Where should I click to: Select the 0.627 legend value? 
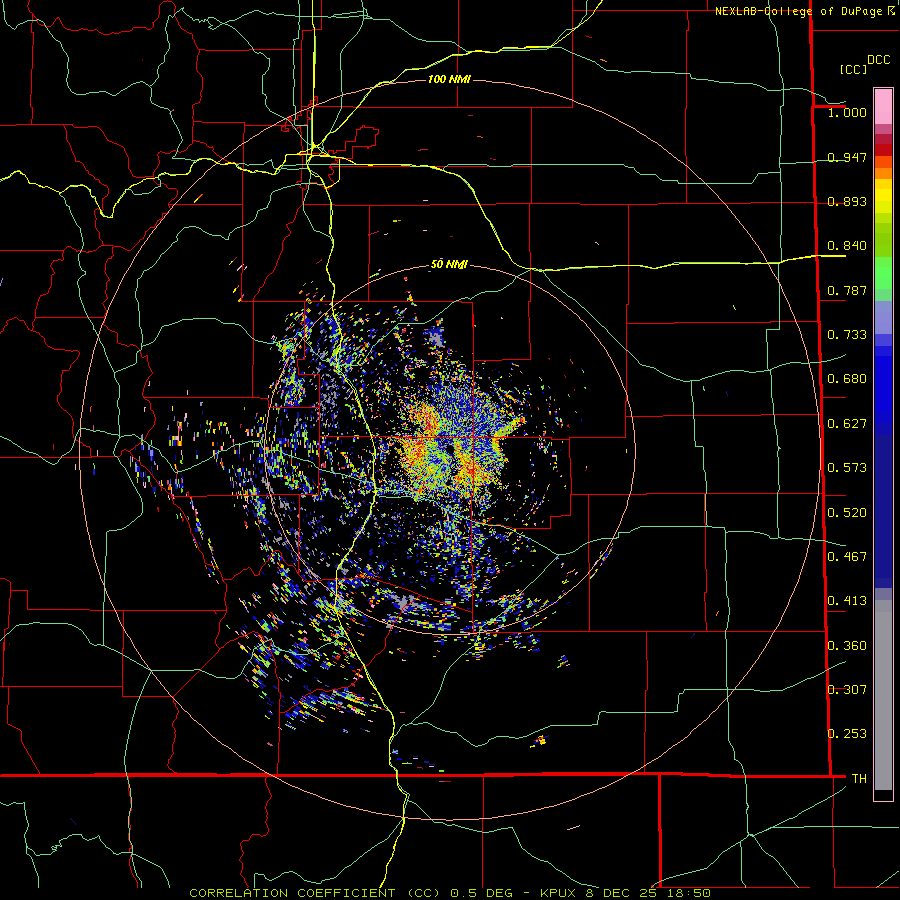click(x=847, y=424)
